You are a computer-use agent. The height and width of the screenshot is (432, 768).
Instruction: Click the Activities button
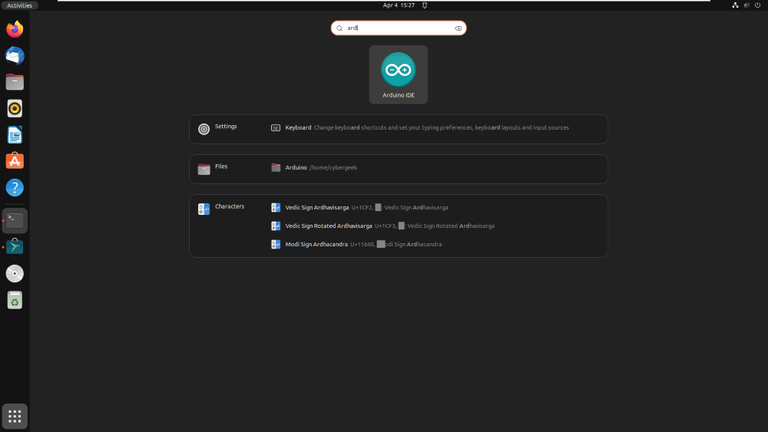pos(20,5)
